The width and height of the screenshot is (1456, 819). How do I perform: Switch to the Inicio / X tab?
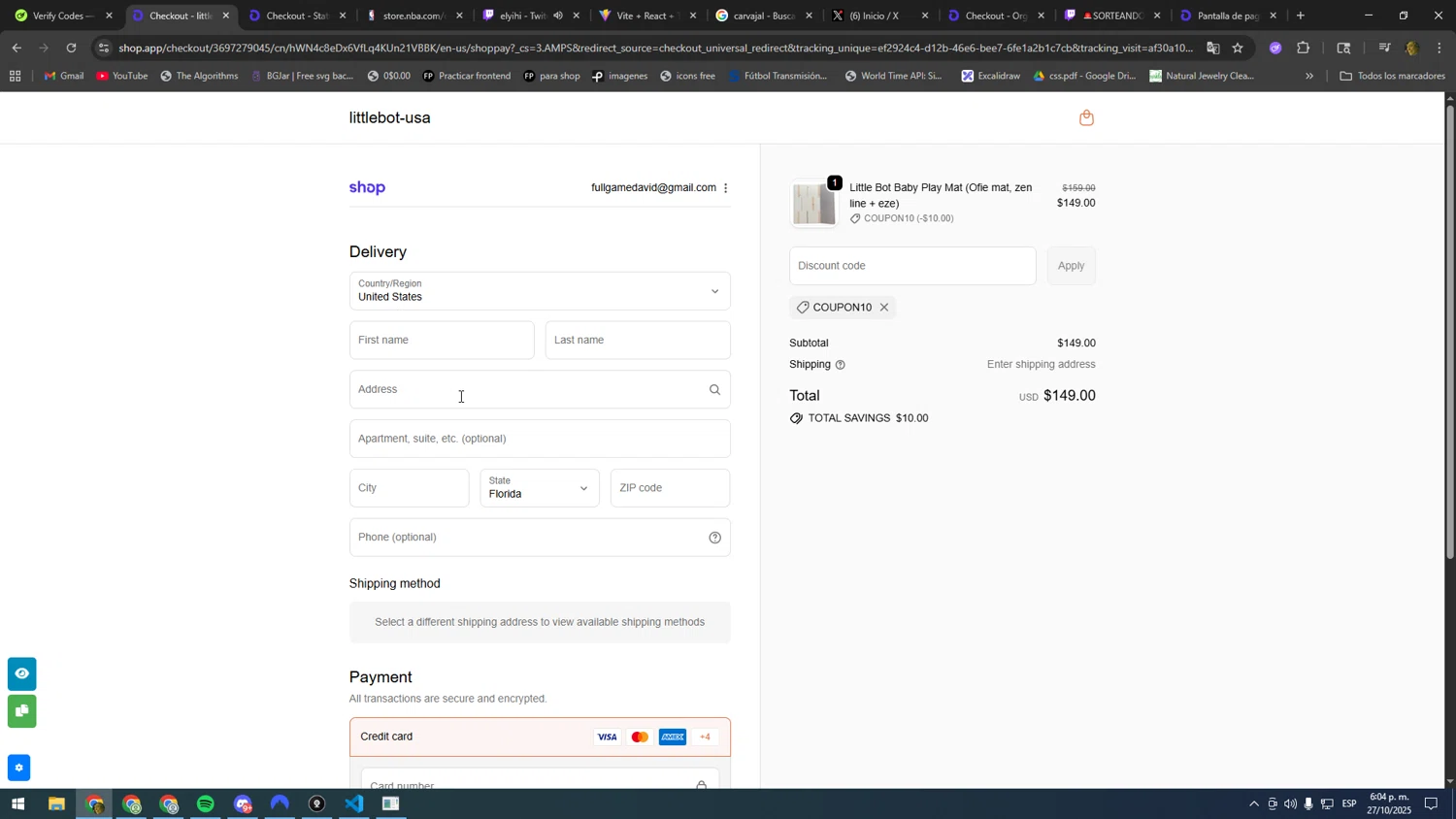[879, 16]
